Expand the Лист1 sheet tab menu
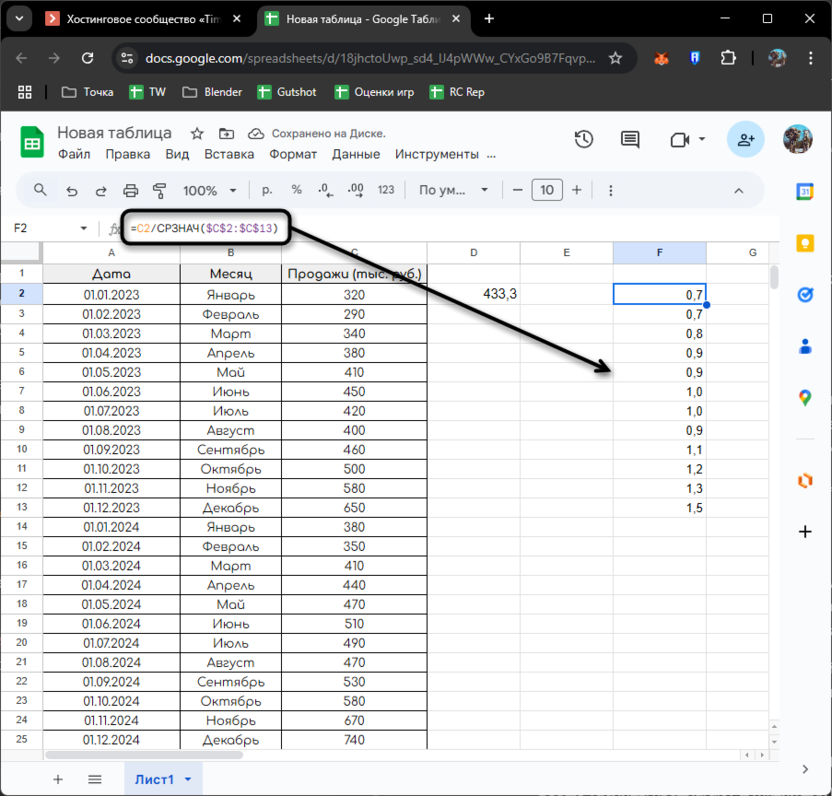This screenshot has height=796, width=832. click(188, 779)
